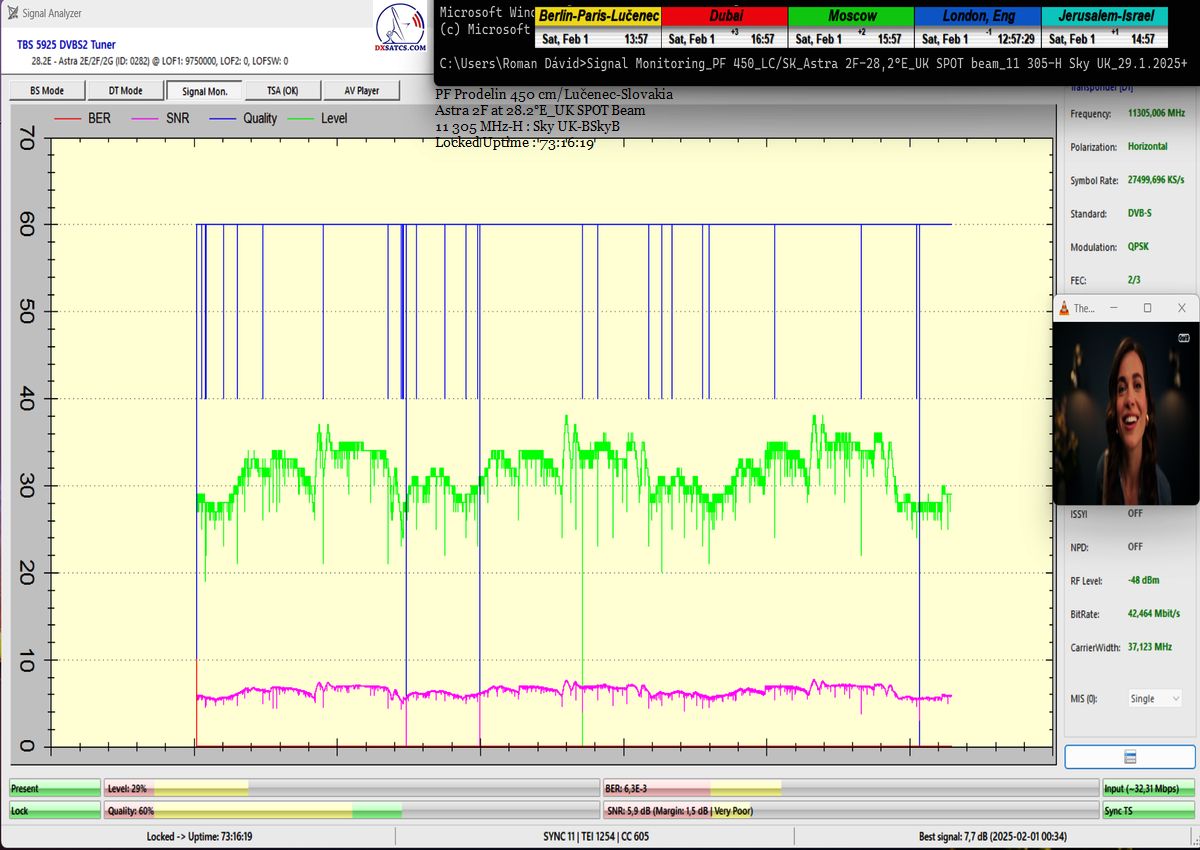The height and width of the screenshot is (850, 1200).
Task: Click the DXSATCS.COM satellite dish logo
Action: 400,30
